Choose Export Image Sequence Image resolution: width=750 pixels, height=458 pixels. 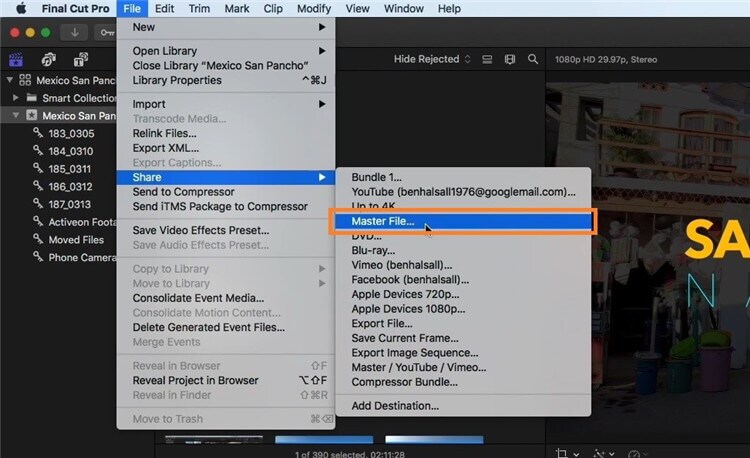(x=463, y=353)
